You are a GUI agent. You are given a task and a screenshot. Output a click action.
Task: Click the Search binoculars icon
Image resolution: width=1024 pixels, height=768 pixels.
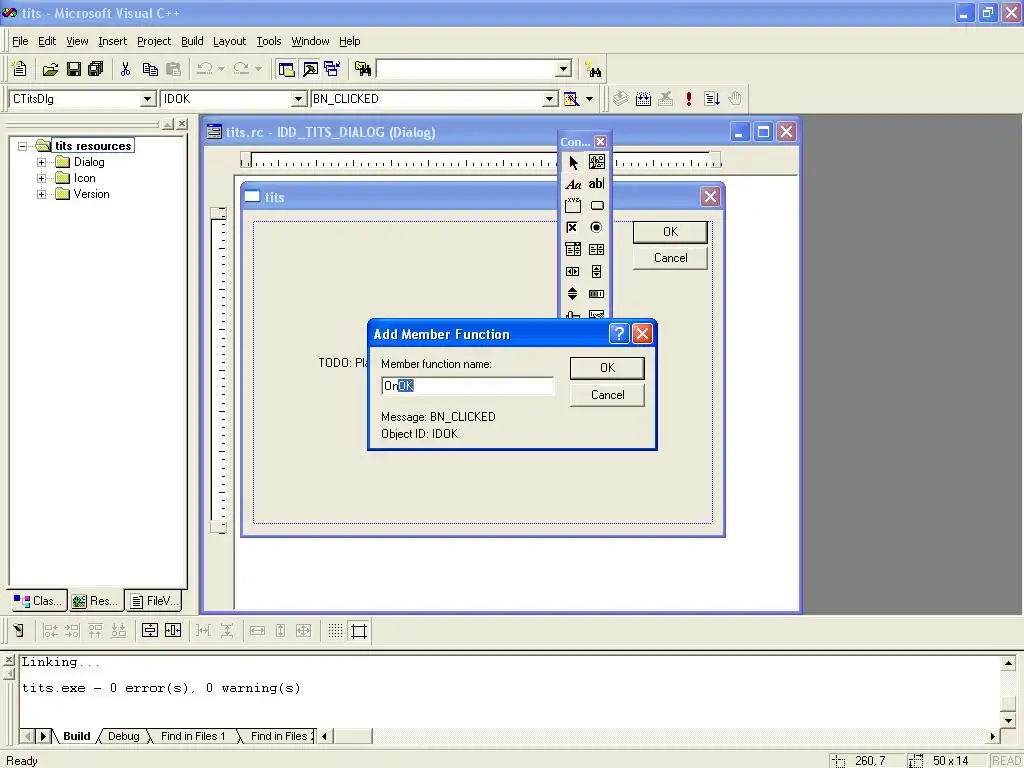coord(594,69)
